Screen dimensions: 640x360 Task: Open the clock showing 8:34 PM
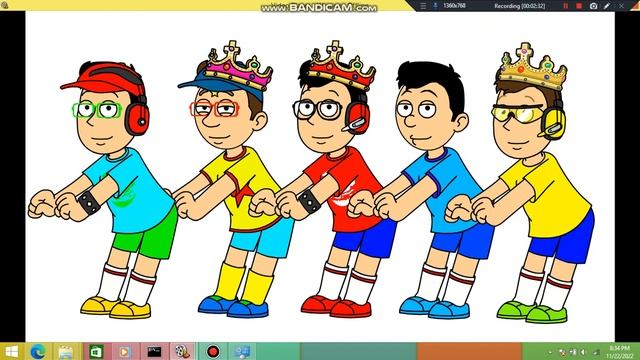(619, 352)
